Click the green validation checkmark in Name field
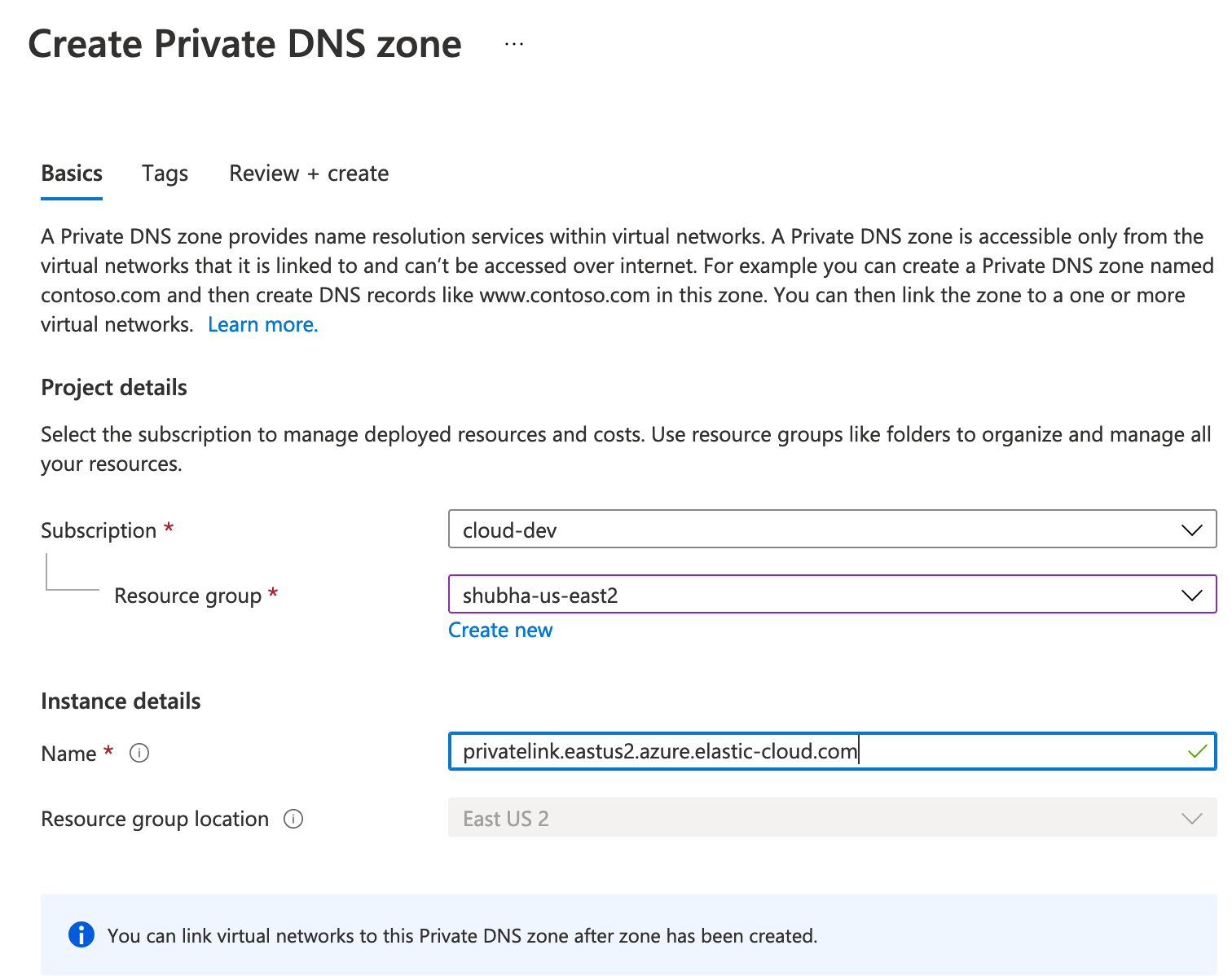Viewport: 1232px width, 976px height. tap(1197, 751)
